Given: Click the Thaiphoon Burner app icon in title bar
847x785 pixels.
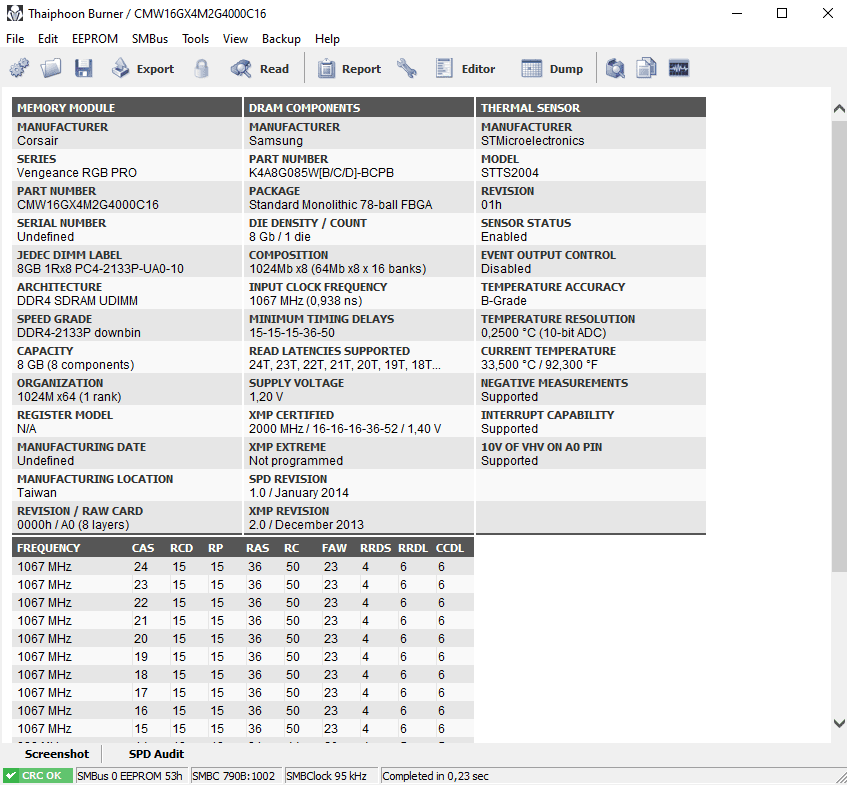Looking at the screenshot, I should [15, 14].
